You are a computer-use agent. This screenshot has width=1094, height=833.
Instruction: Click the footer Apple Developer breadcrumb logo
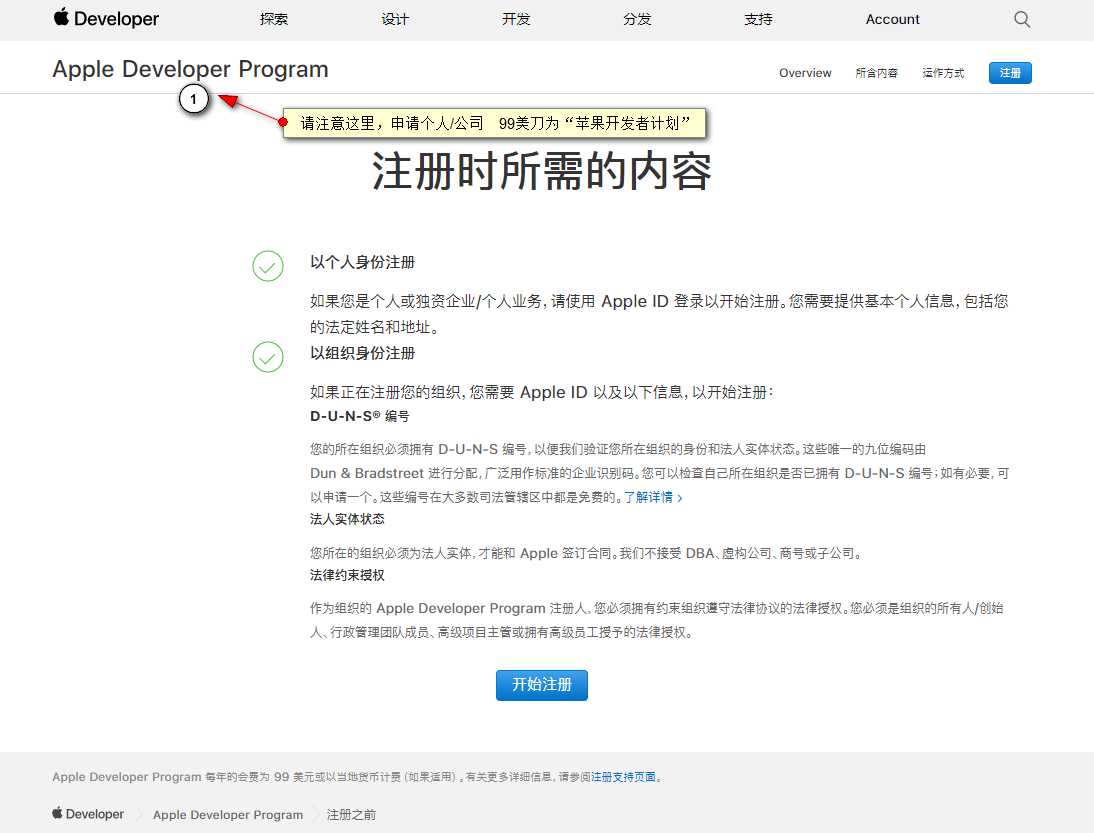[x=88, y=813]
